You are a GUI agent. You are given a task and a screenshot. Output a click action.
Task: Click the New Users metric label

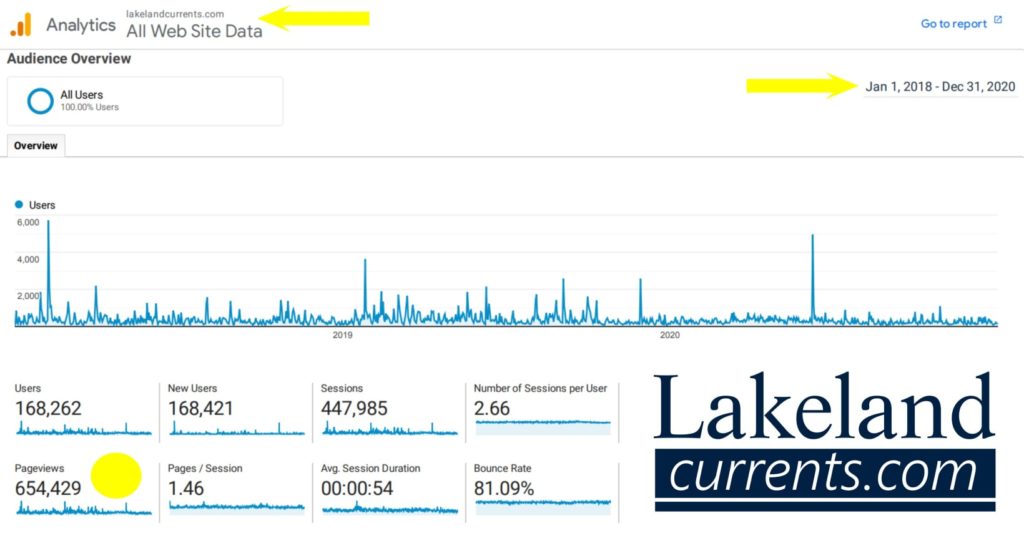tap(192, 388)
